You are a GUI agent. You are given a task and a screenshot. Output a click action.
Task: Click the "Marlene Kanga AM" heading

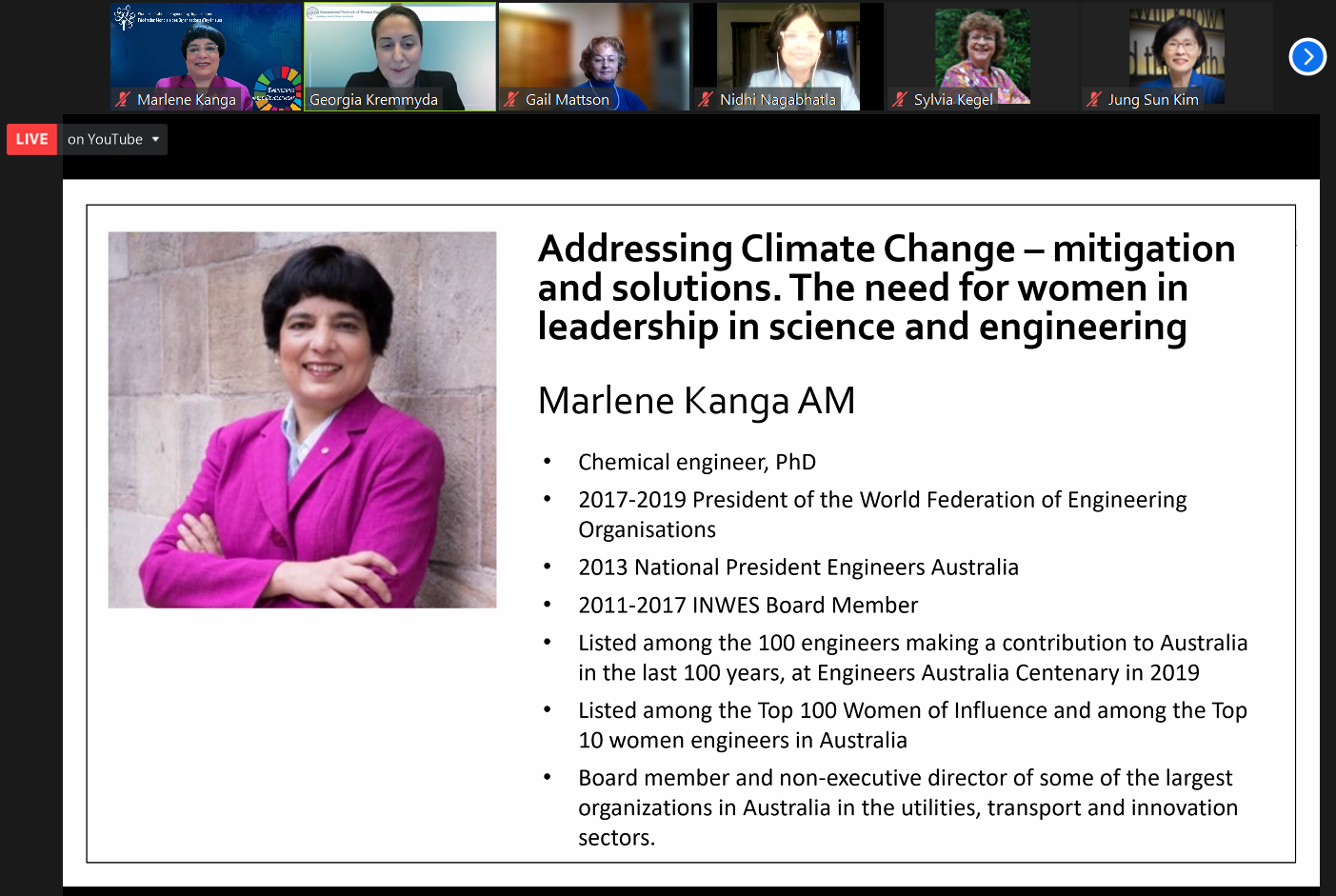(696, 400)
